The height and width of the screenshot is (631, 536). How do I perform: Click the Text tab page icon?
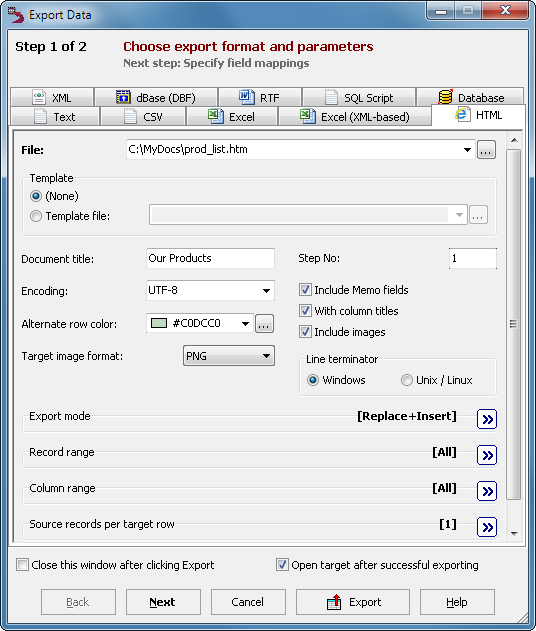[x=41, y=116]
